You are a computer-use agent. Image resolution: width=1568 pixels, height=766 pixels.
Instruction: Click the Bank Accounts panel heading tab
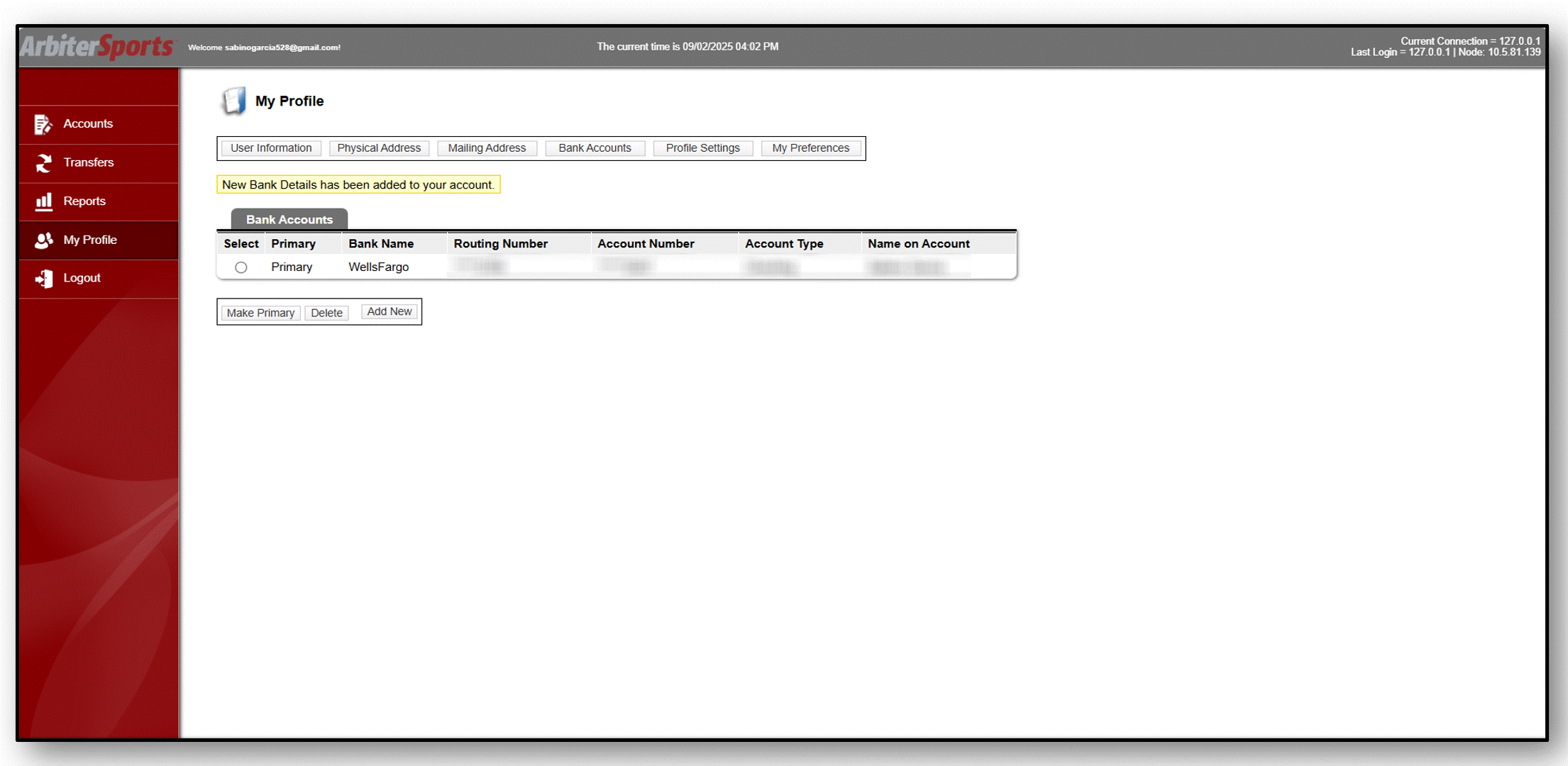point(289,220)
